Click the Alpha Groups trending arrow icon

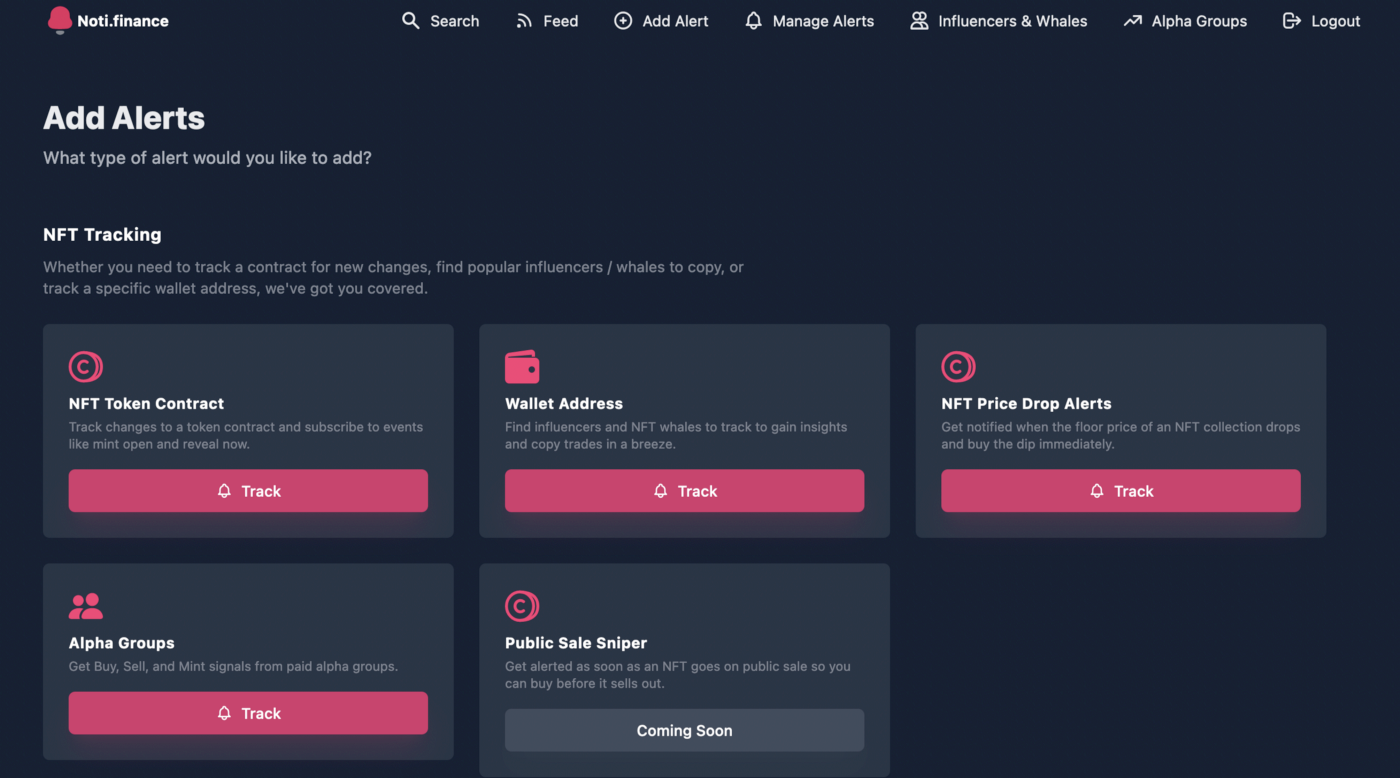[1132, 21]
